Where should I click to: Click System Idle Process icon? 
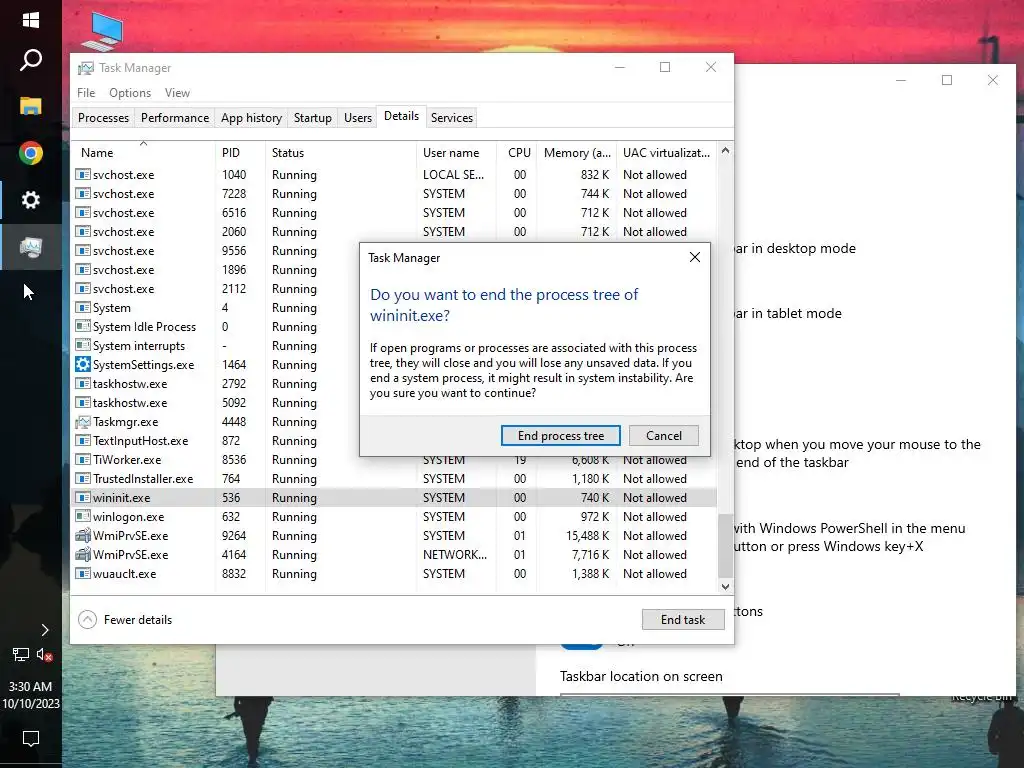83,327
